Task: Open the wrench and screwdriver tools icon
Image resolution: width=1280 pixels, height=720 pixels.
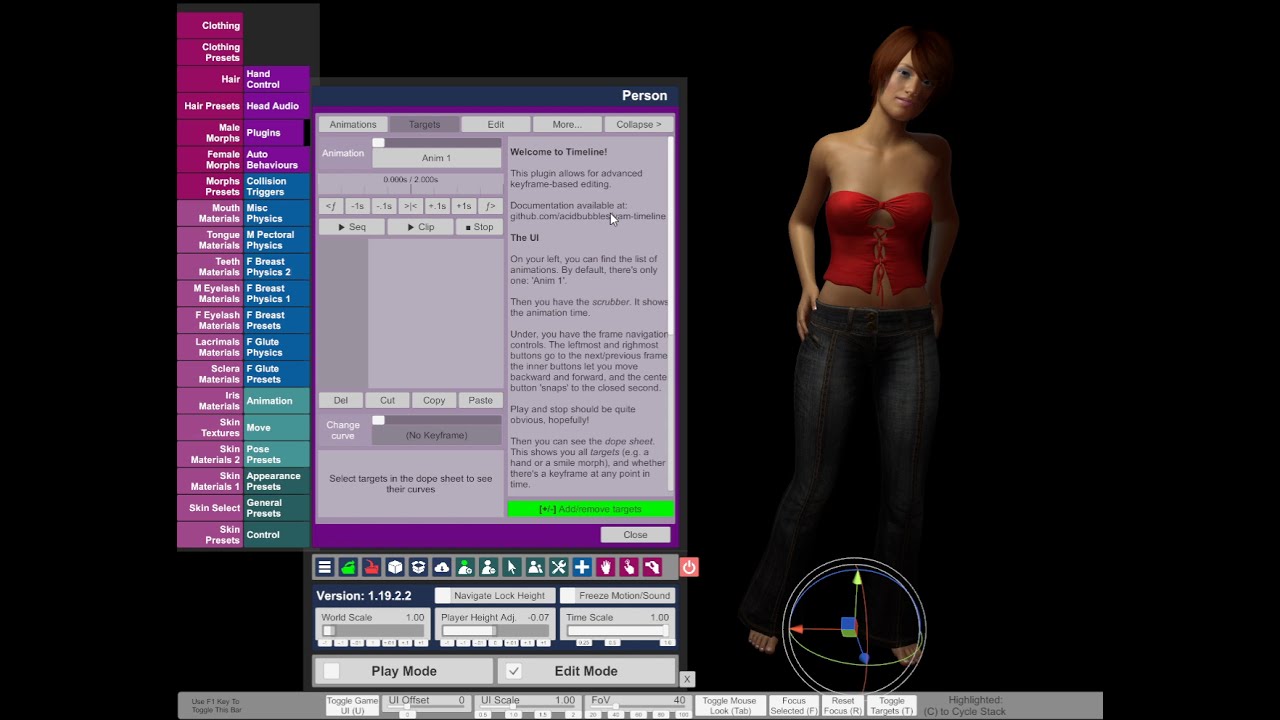Action: (558, 567)
